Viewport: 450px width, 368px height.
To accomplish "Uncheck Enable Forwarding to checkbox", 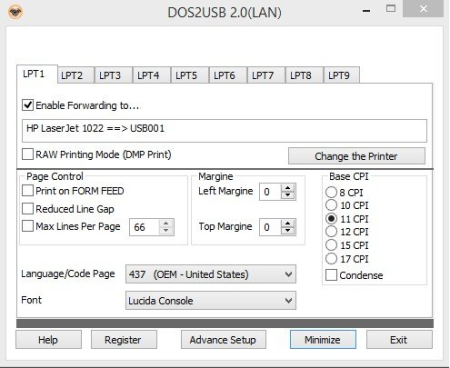I will click(x=28, y=105).
